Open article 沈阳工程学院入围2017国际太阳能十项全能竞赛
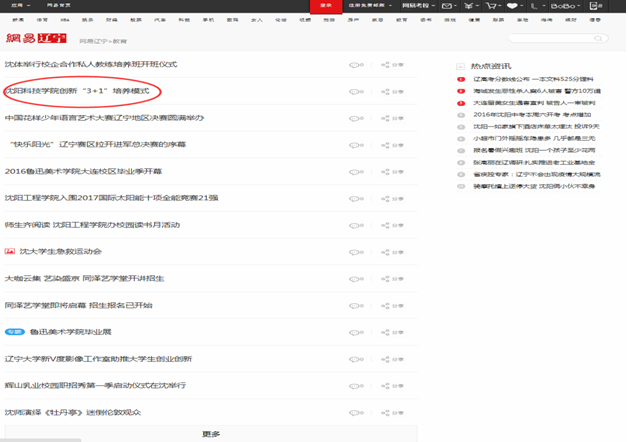Screen dimensions: 628x442 111,198
